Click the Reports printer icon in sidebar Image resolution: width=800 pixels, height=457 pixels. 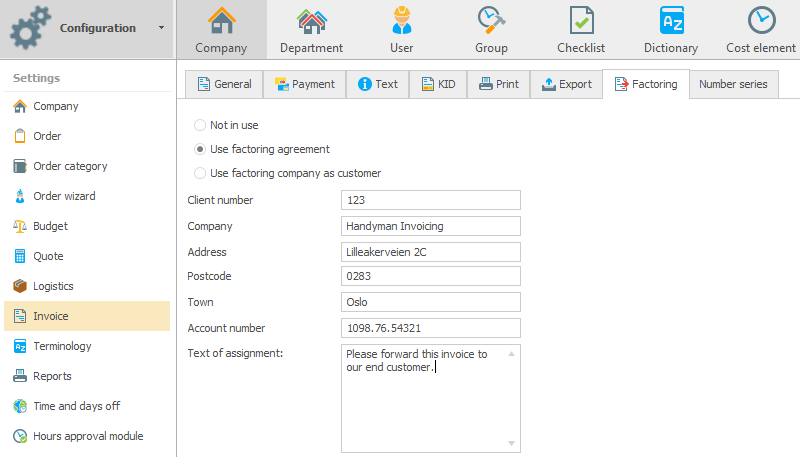tap(20, 376)
